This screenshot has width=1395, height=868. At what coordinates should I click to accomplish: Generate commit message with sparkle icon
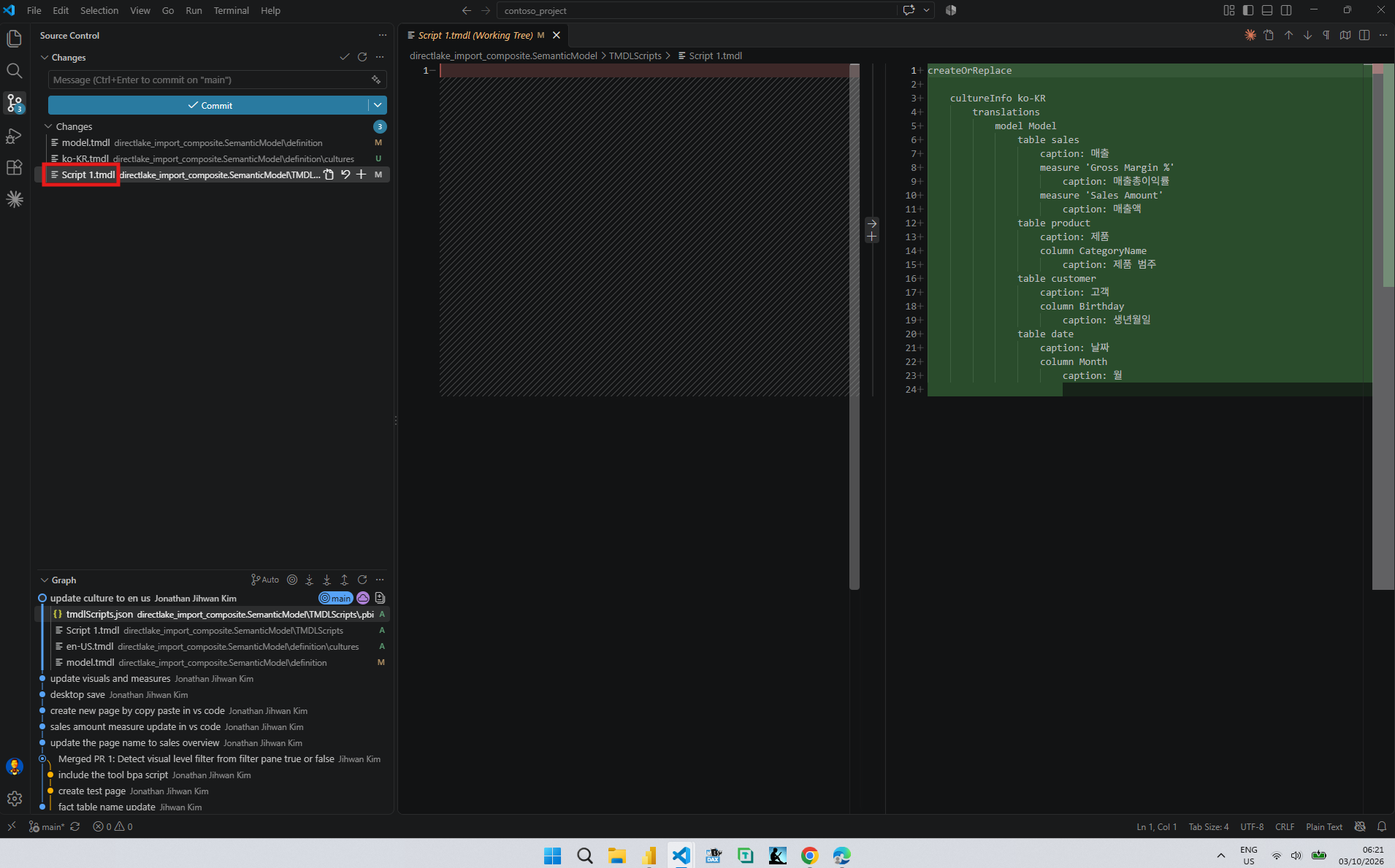[x=376, y=80]
